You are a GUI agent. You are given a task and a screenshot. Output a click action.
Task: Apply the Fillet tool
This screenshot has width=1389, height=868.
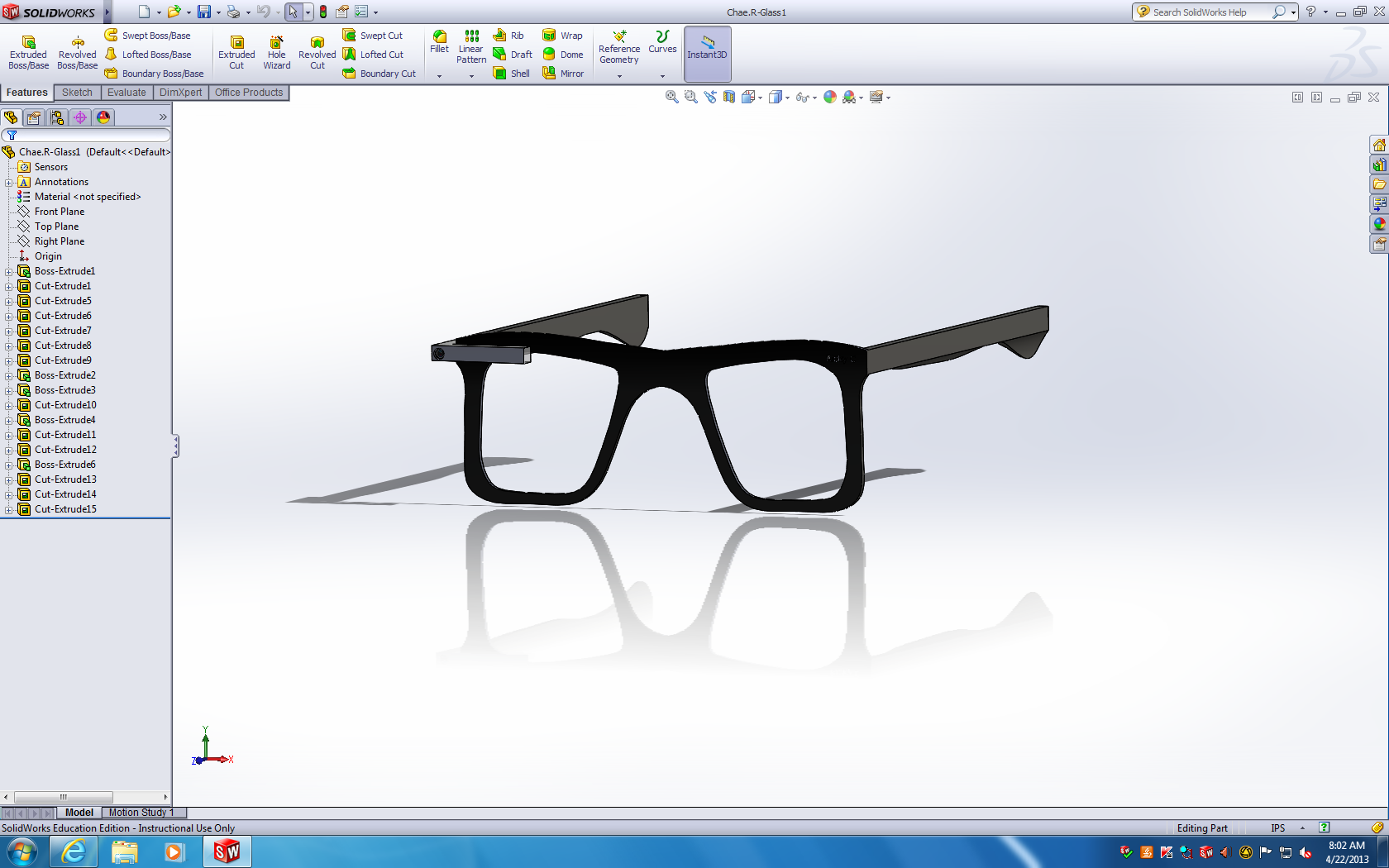(x=440, y=41)
